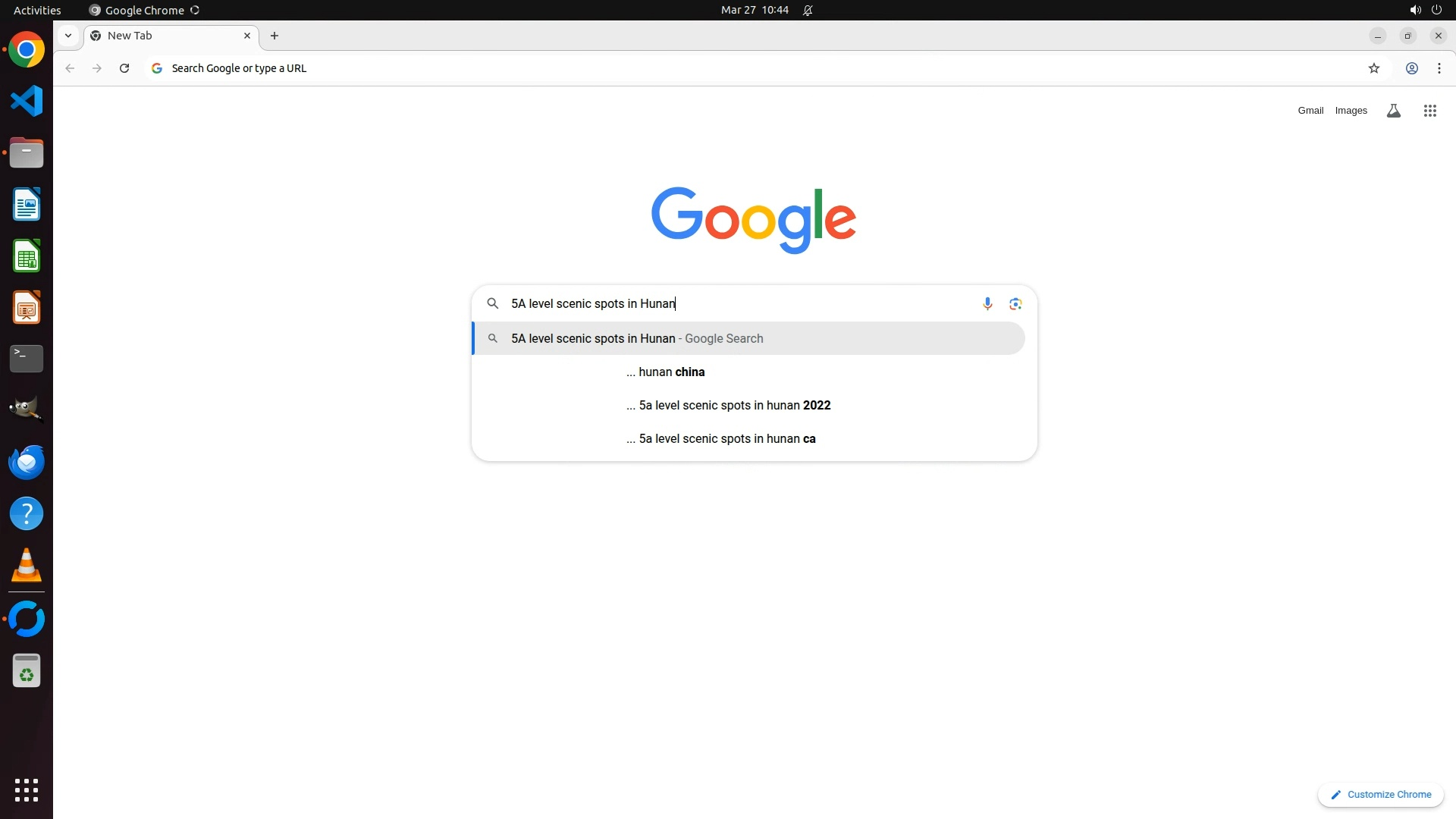Open the Activities overview
The width and height of the screenshot is (1456, 819).
pyautogui.click(x=37, y=10)
